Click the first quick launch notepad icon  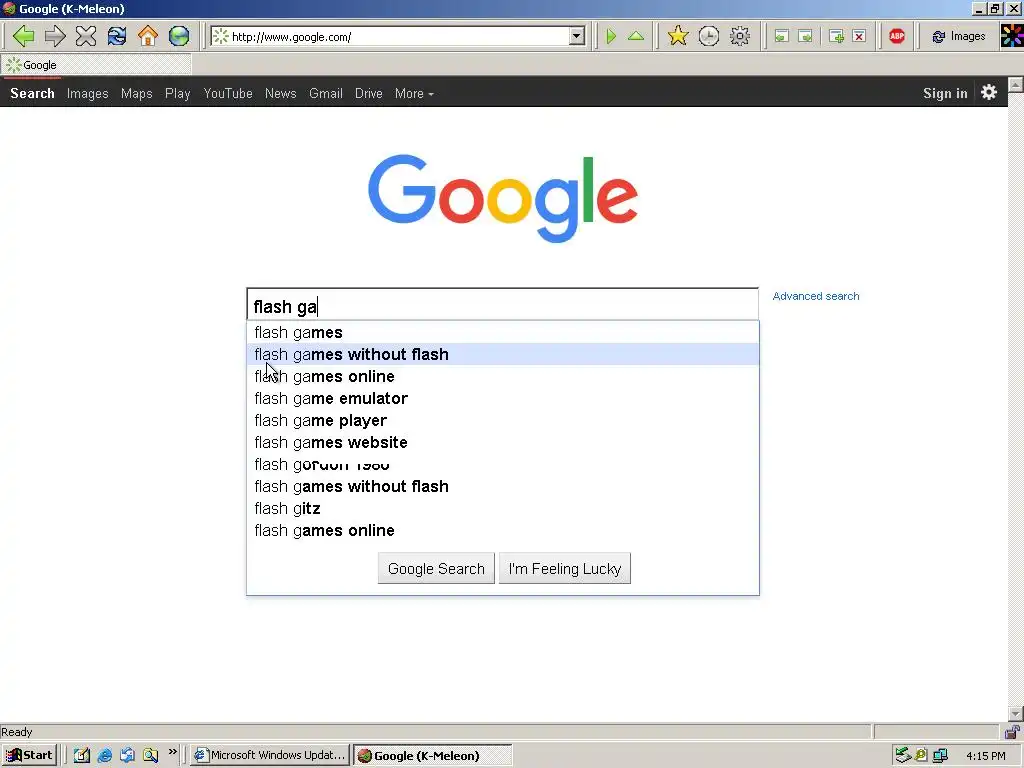coord(82,756)
